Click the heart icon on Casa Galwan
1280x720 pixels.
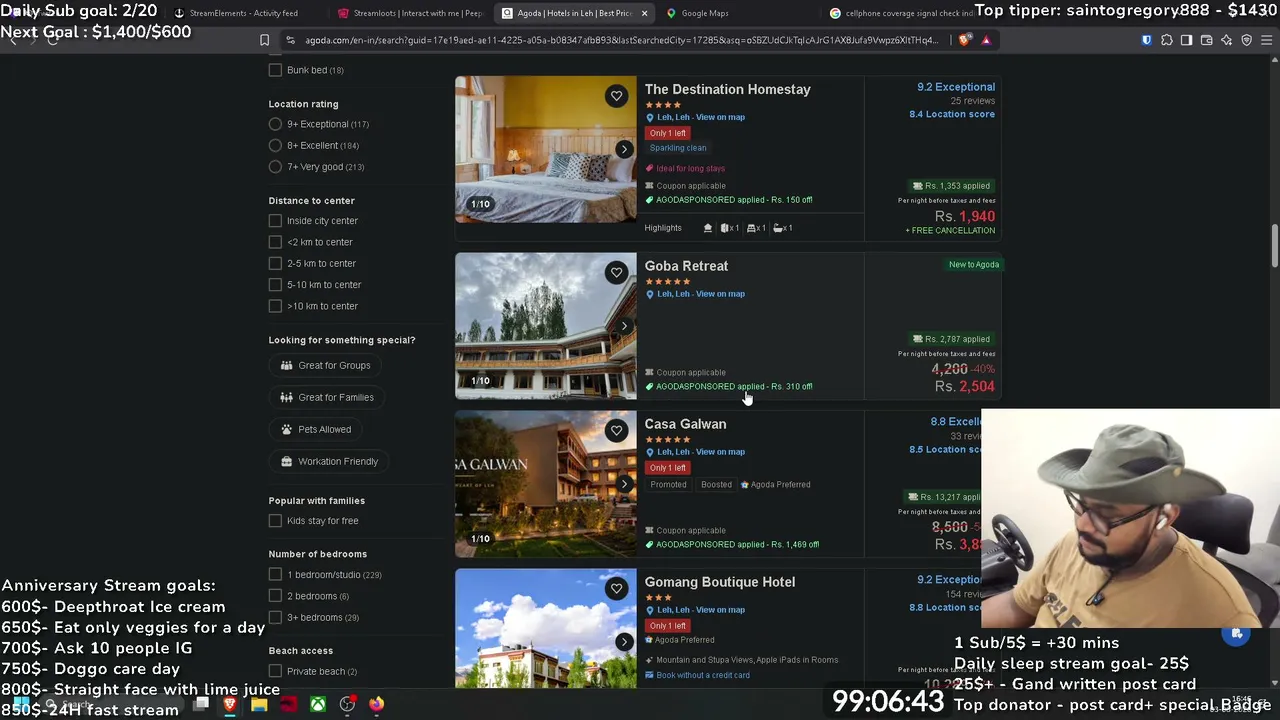coord(616,430)
